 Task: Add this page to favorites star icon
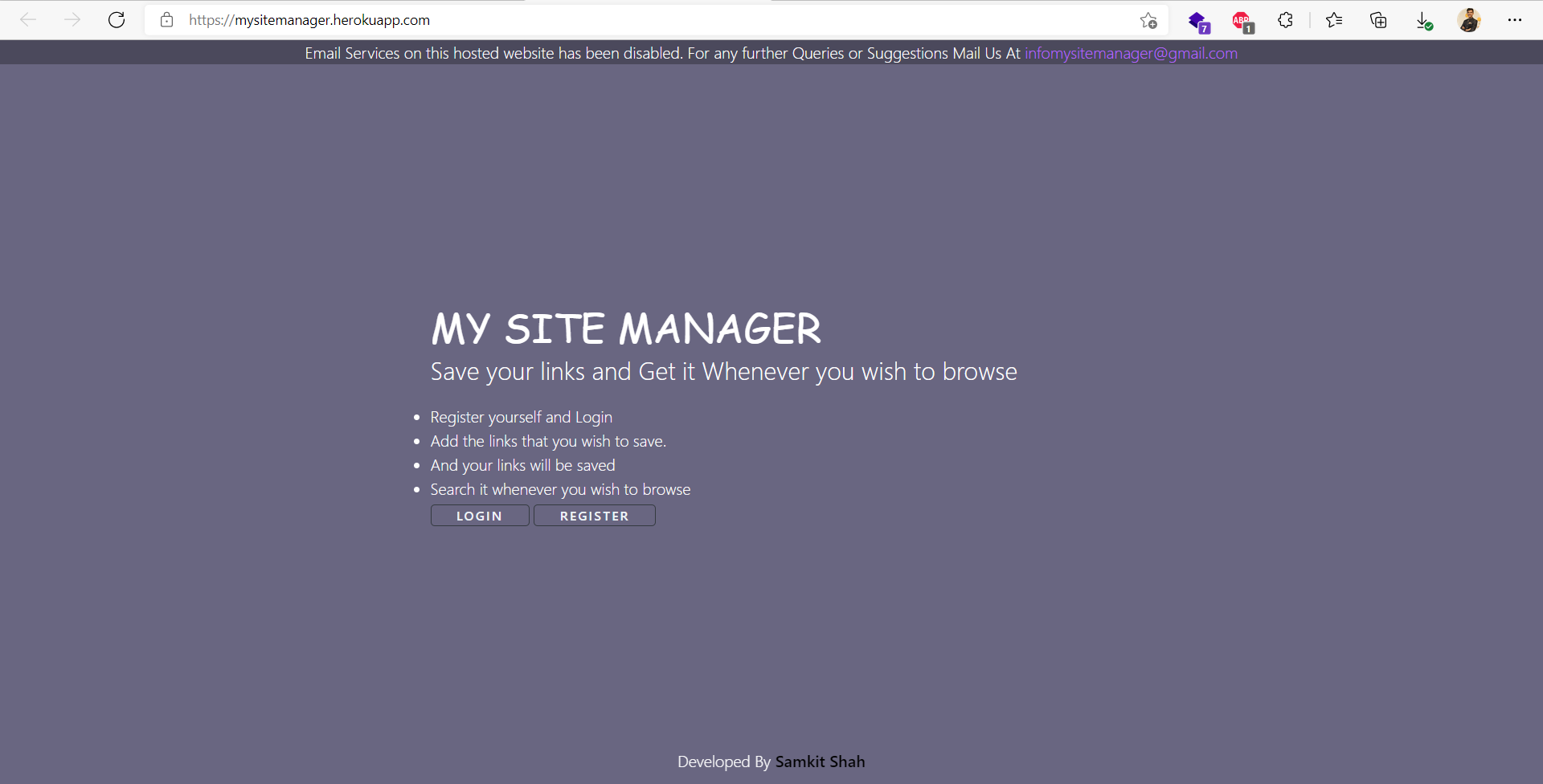(1148, 20)
